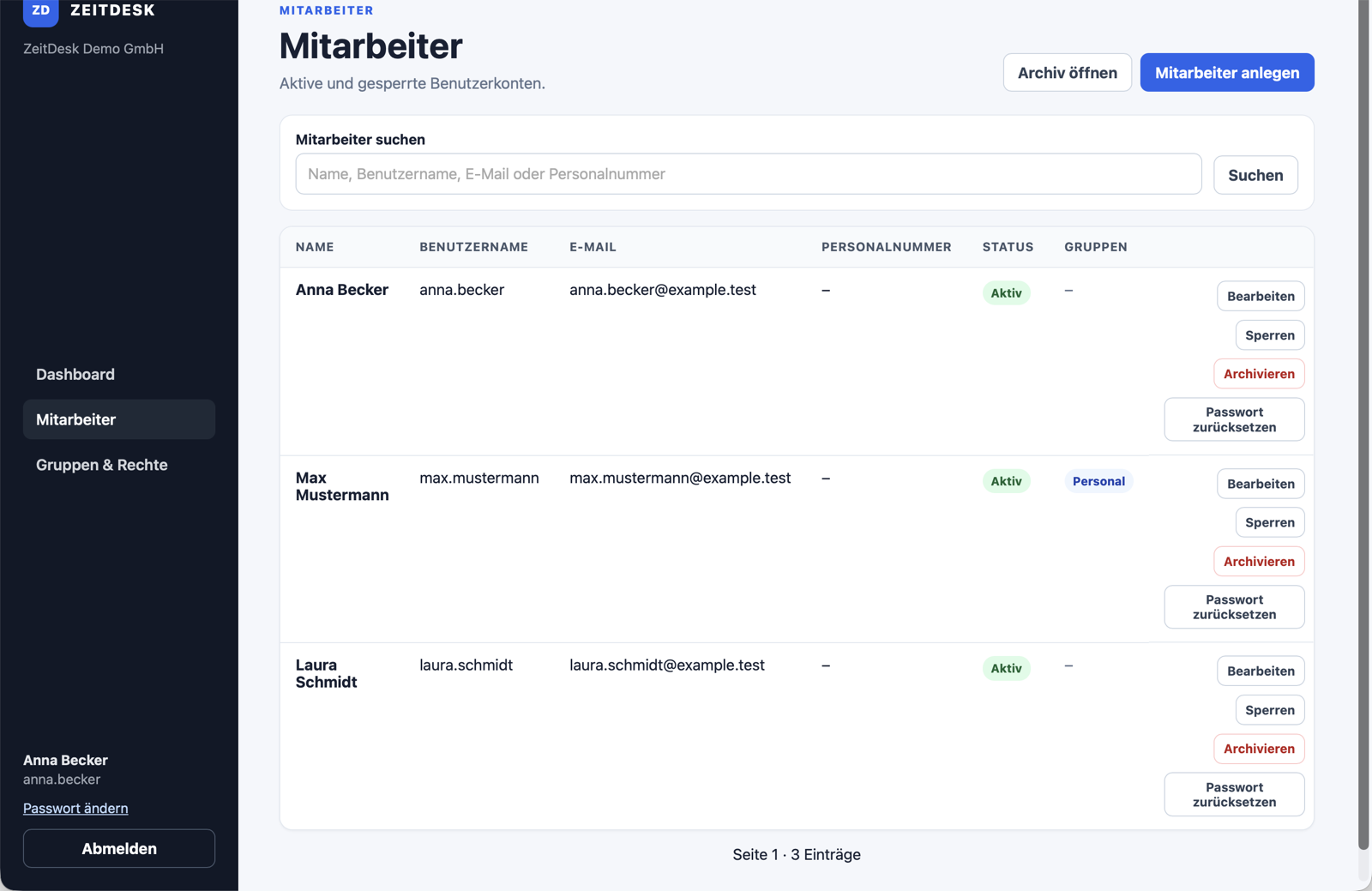The image size is (1372, 891).
Task: Reset Laura Schmidt's password
Action: (1235, 794)
